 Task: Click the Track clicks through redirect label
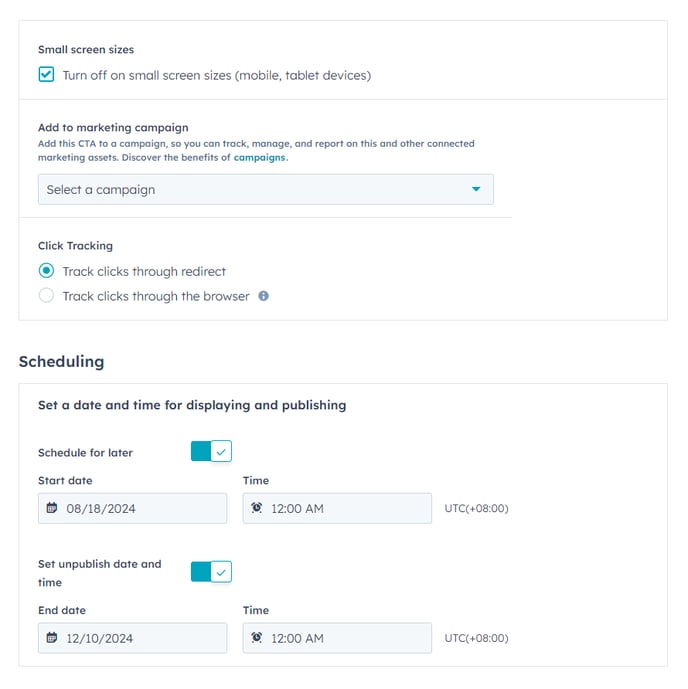[x=144, y=272]
